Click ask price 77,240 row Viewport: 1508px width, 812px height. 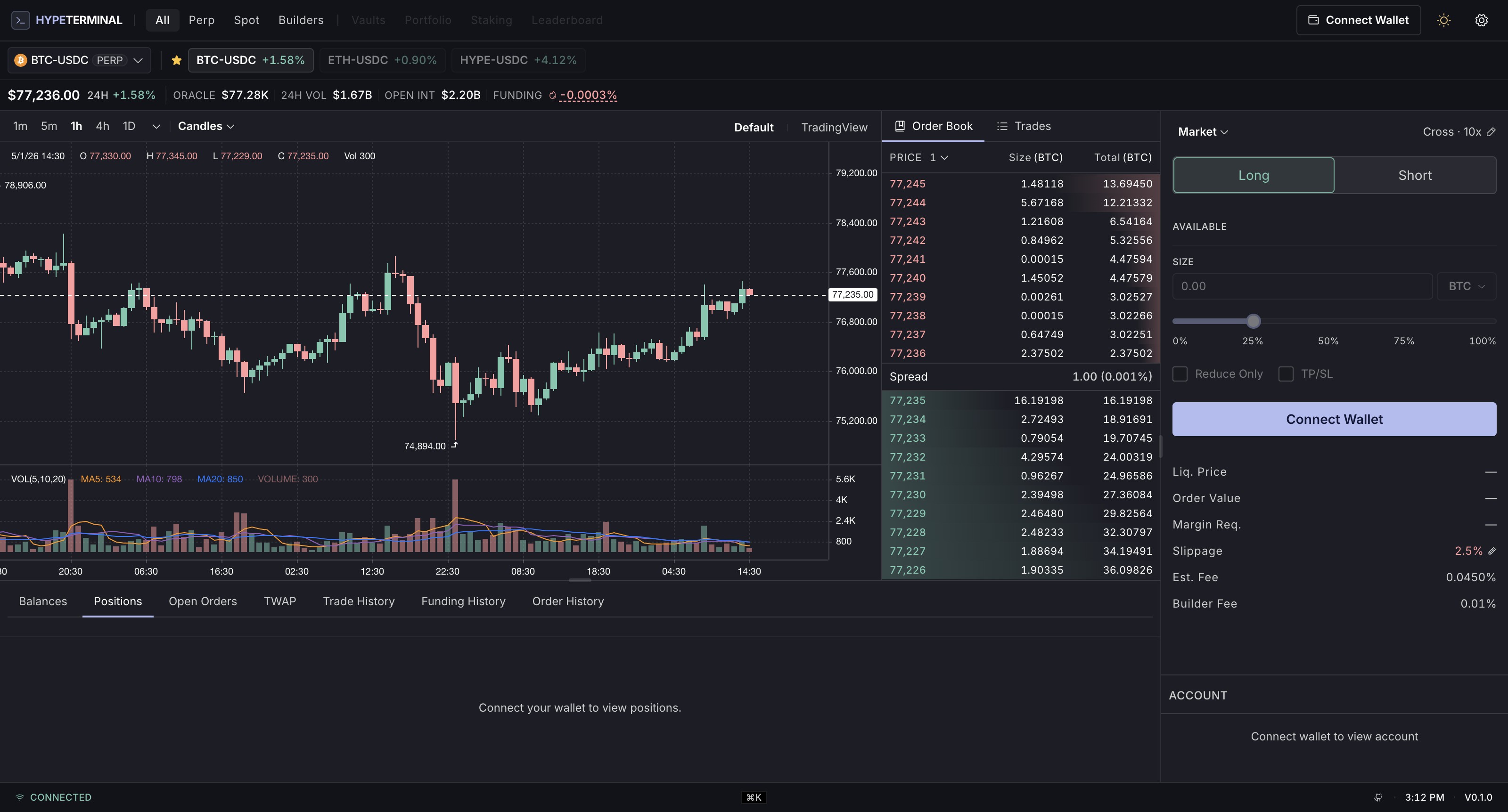coord(1020,278)
